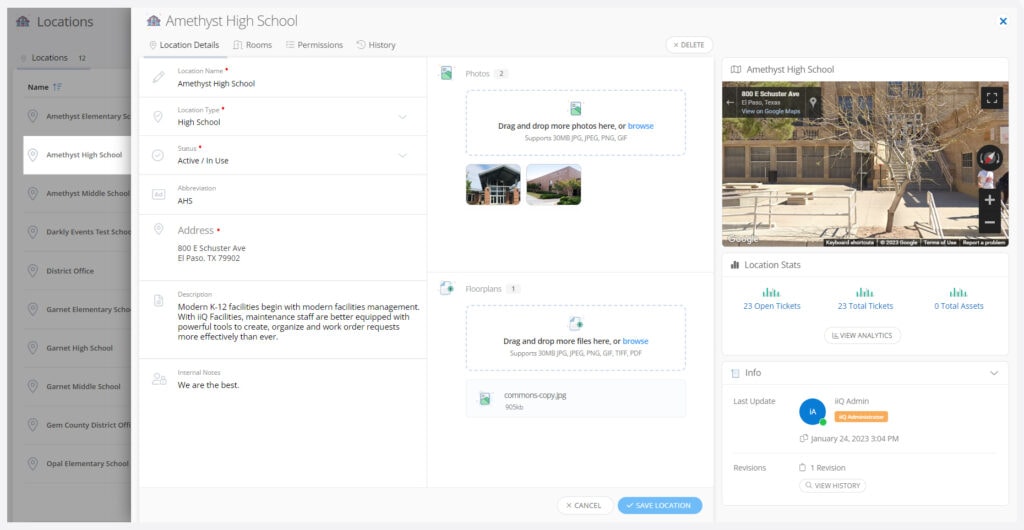This screenshot has width=1024, height=530.
Task: Close the Amethyst High School panel
Action: [1003, 22]
